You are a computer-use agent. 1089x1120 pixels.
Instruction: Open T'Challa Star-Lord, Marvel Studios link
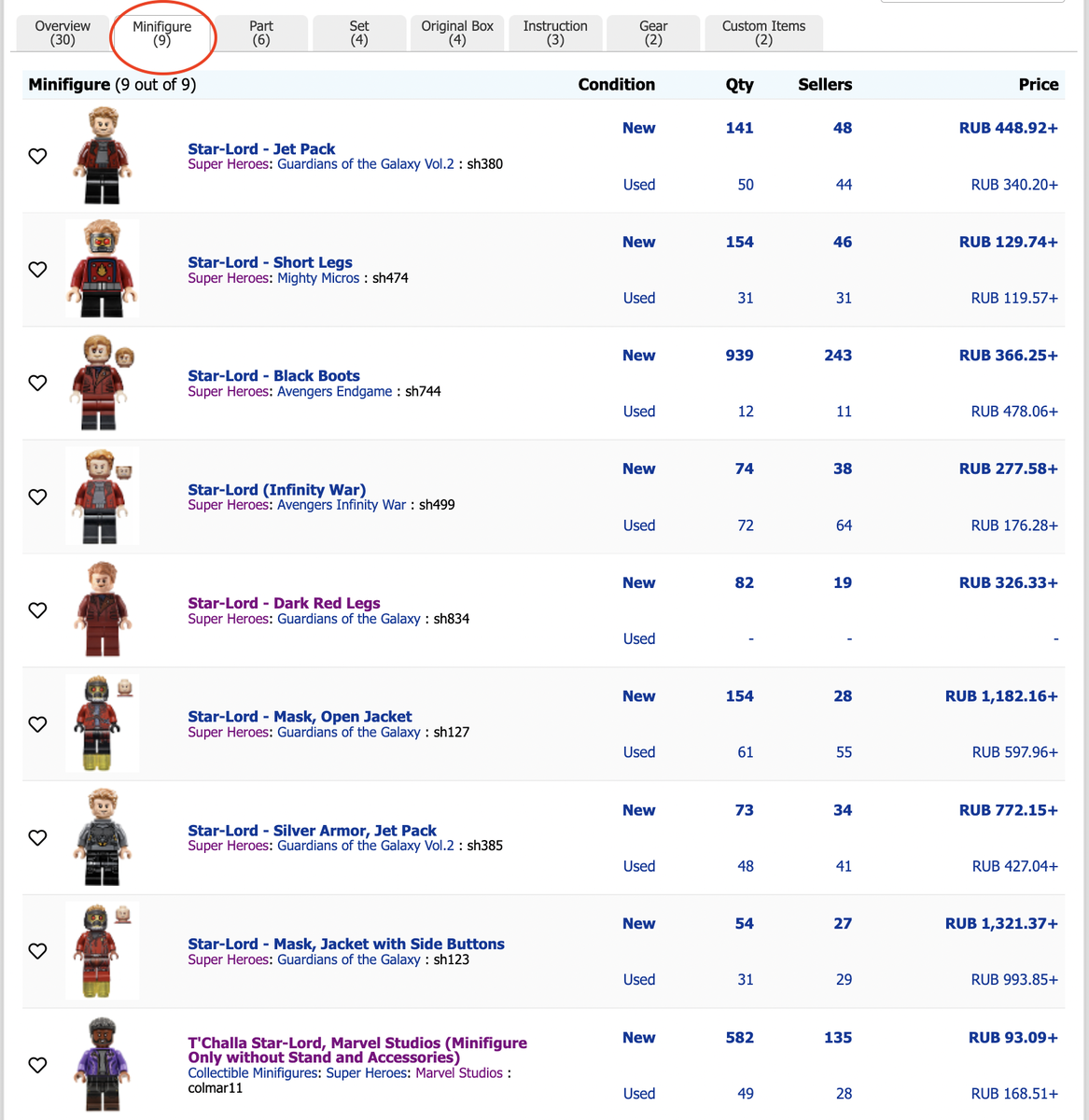[357, 1050]
